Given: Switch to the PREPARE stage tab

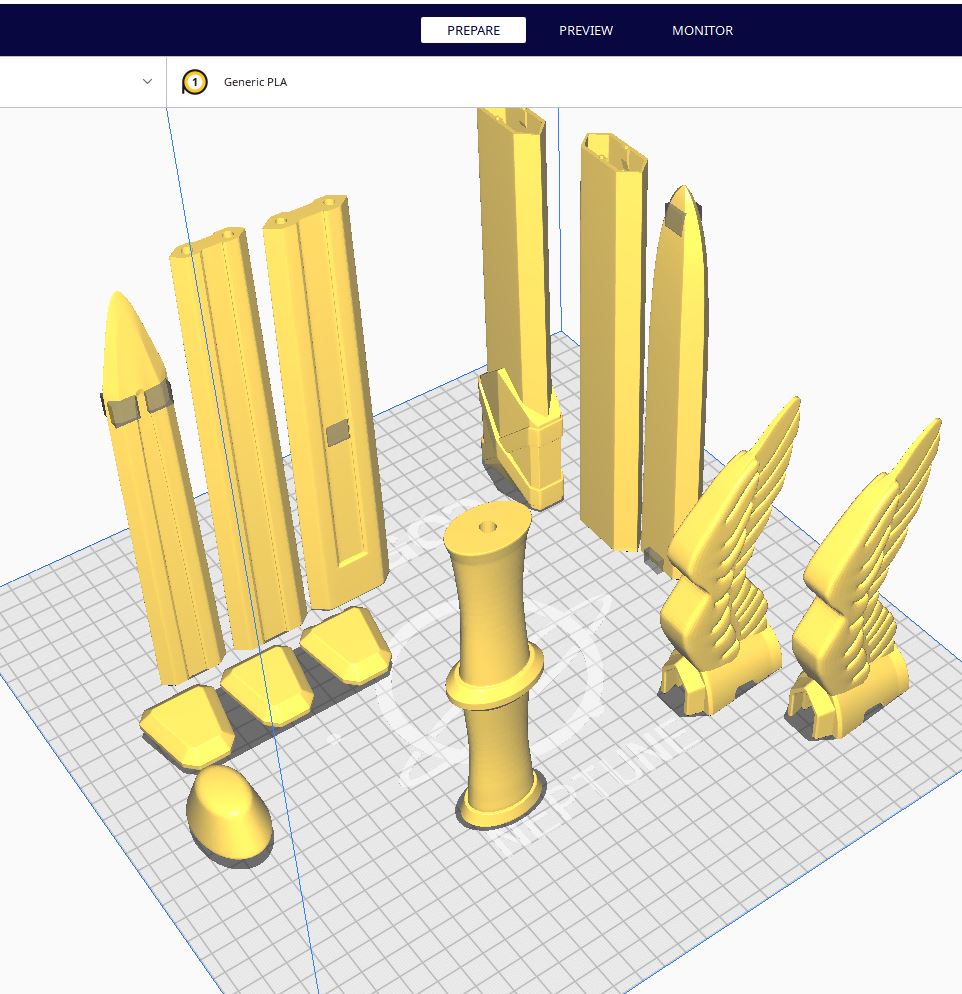Looking at the screenshot, I should tap(473, 30).
